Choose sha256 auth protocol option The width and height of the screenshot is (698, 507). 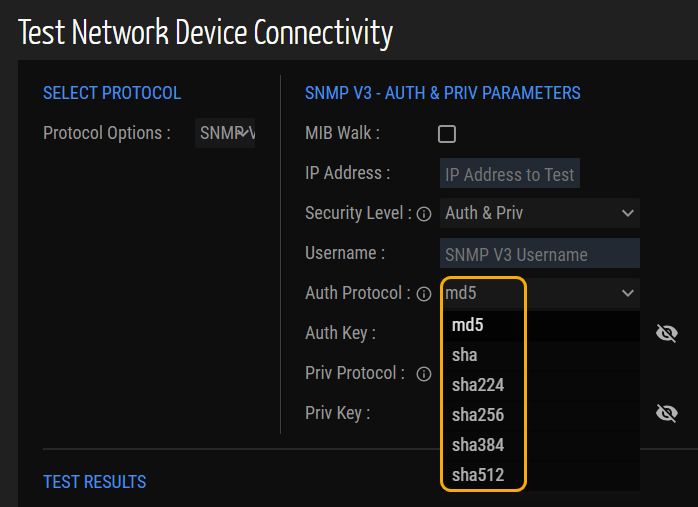click(478, 415)
